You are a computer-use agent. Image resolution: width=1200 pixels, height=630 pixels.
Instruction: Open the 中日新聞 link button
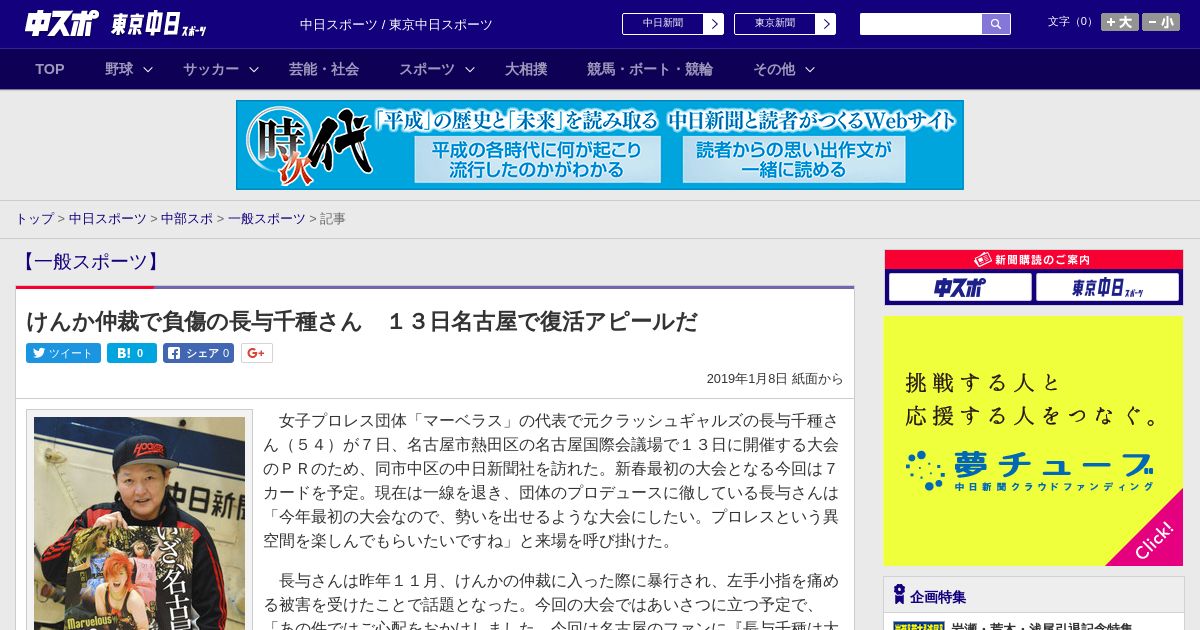[663, 24]
